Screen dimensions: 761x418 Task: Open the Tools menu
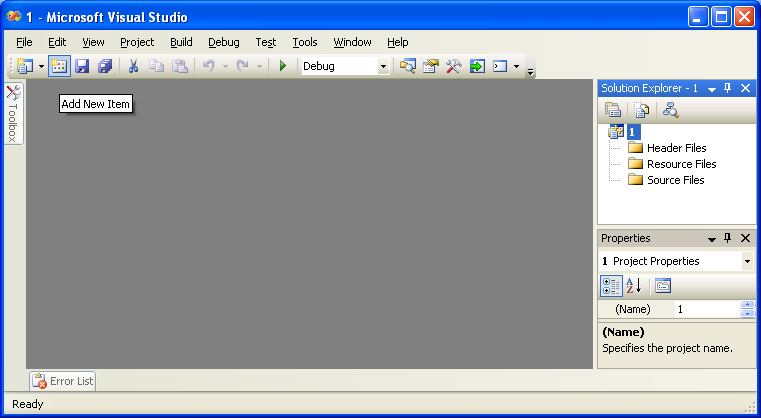[x=305, y=42]
